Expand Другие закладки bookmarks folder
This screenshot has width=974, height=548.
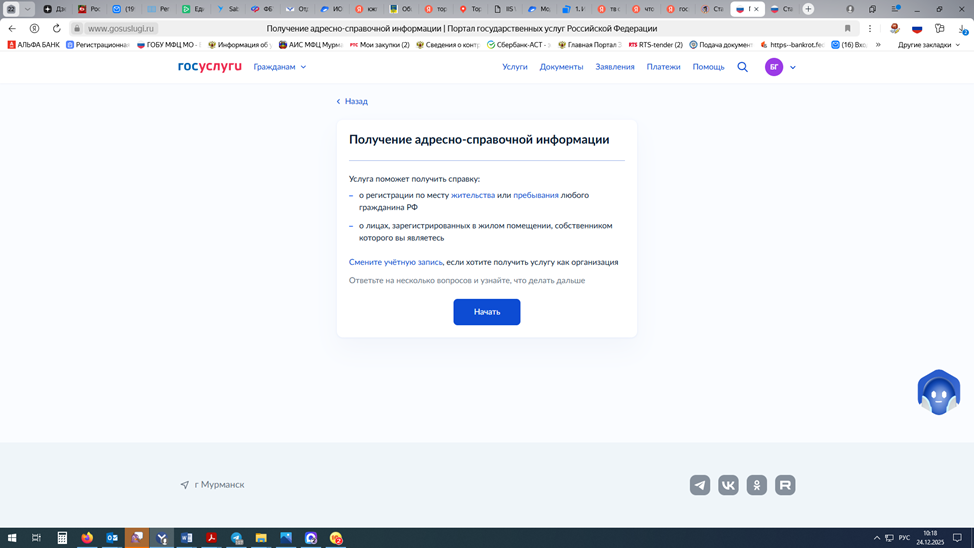click(x=928, y=45)
